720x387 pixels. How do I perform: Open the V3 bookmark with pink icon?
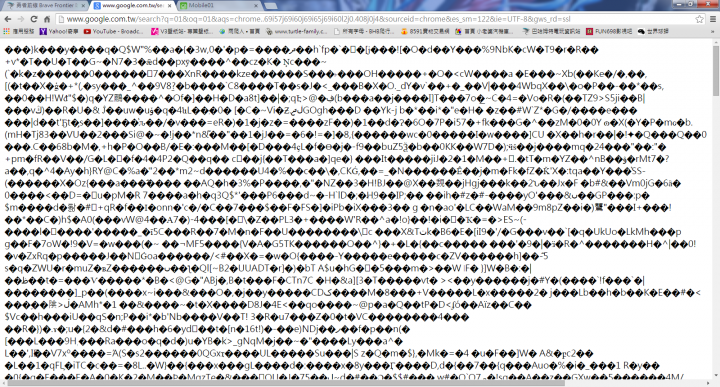pos(182,32)
